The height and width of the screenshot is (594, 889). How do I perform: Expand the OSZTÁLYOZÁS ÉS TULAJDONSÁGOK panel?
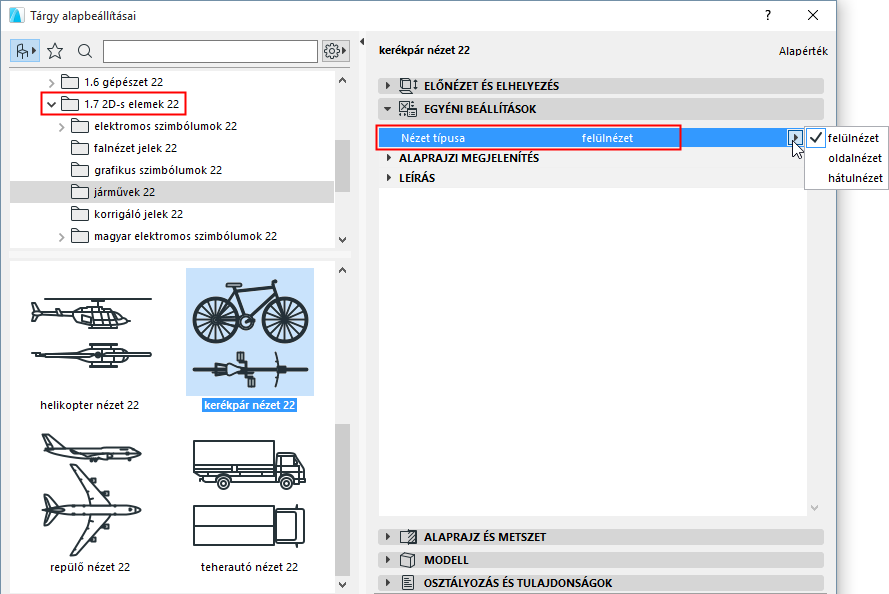pos(388,583)
